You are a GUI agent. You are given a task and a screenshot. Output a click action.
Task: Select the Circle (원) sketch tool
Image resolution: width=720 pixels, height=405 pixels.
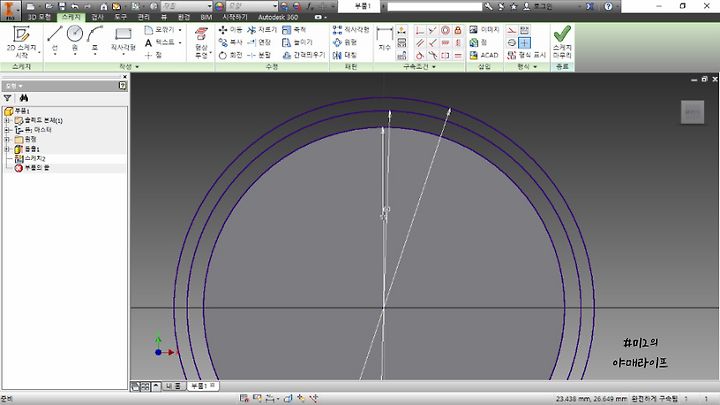coord(75,40)
